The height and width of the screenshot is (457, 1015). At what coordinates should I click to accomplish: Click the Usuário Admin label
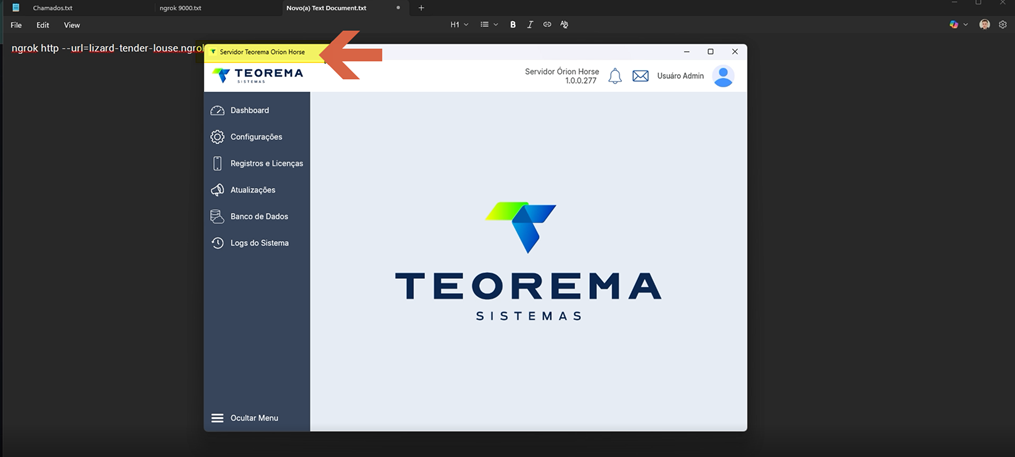tap(680, 76)
